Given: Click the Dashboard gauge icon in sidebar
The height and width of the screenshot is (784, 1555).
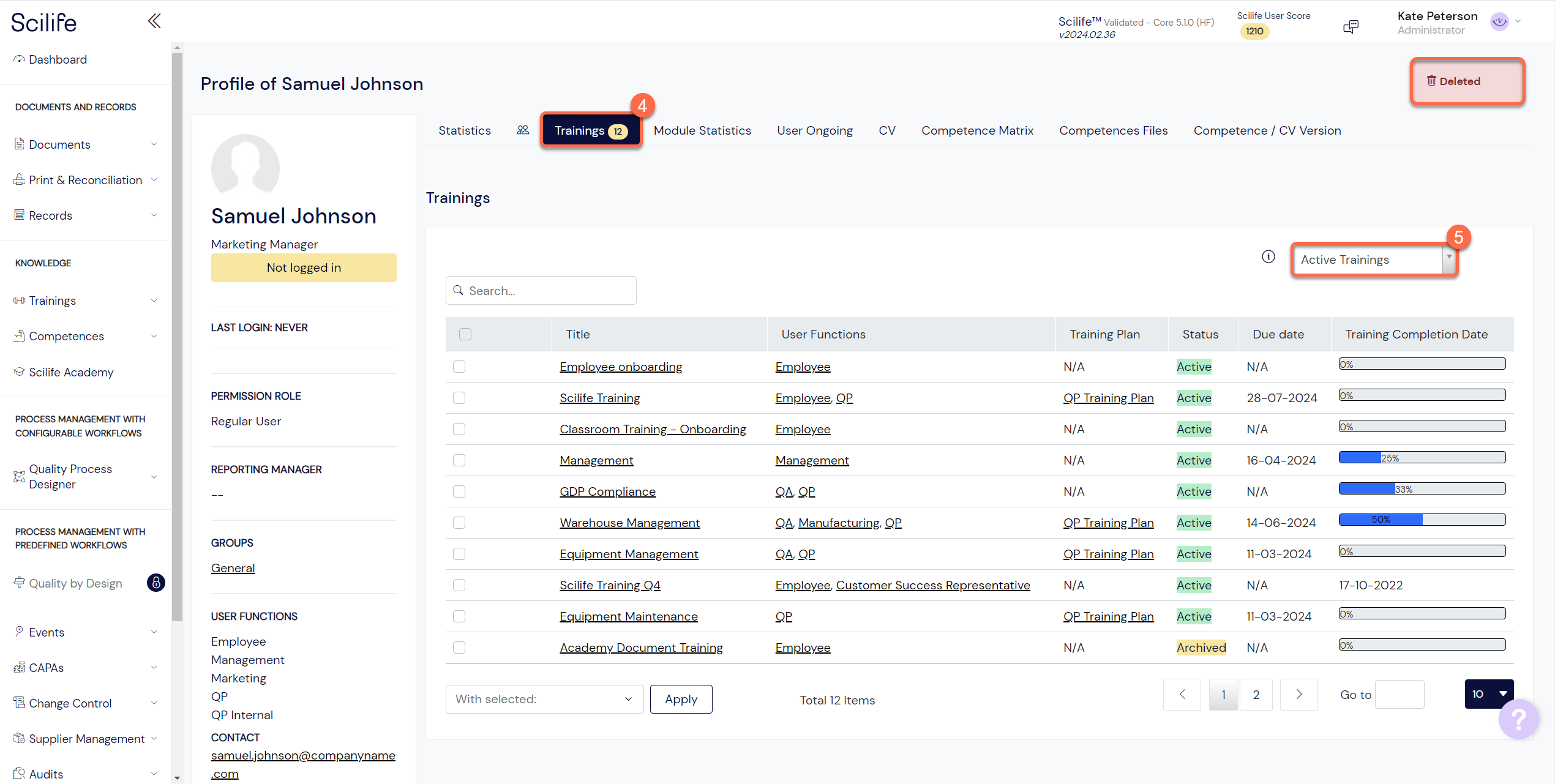Looking at the screenshot, I should (x=20, y=59).
